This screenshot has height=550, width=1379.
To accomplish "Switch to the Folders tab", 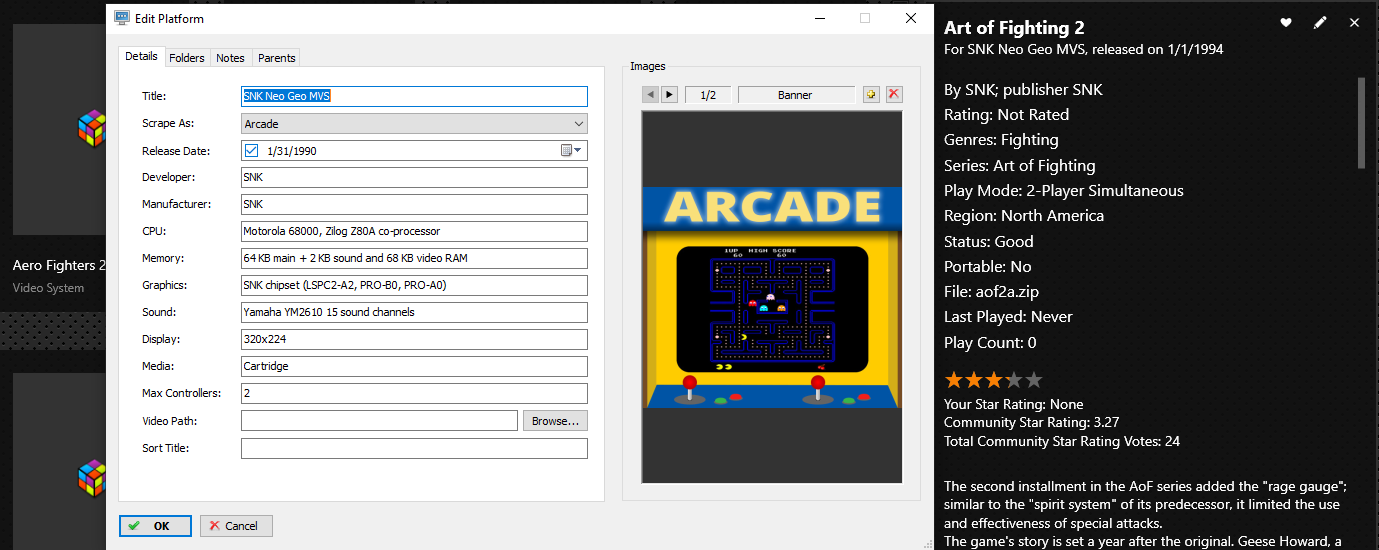I will 187,58.
